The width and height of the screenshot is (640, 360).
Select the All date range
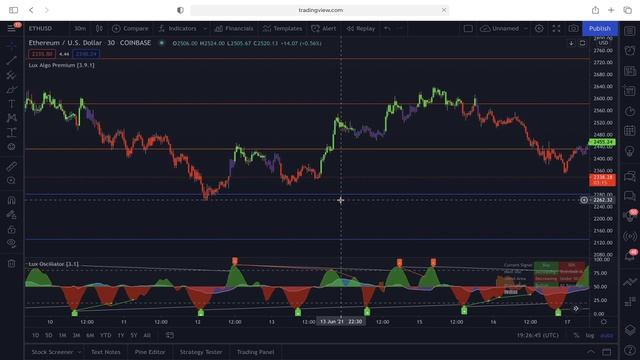(147, 335)
